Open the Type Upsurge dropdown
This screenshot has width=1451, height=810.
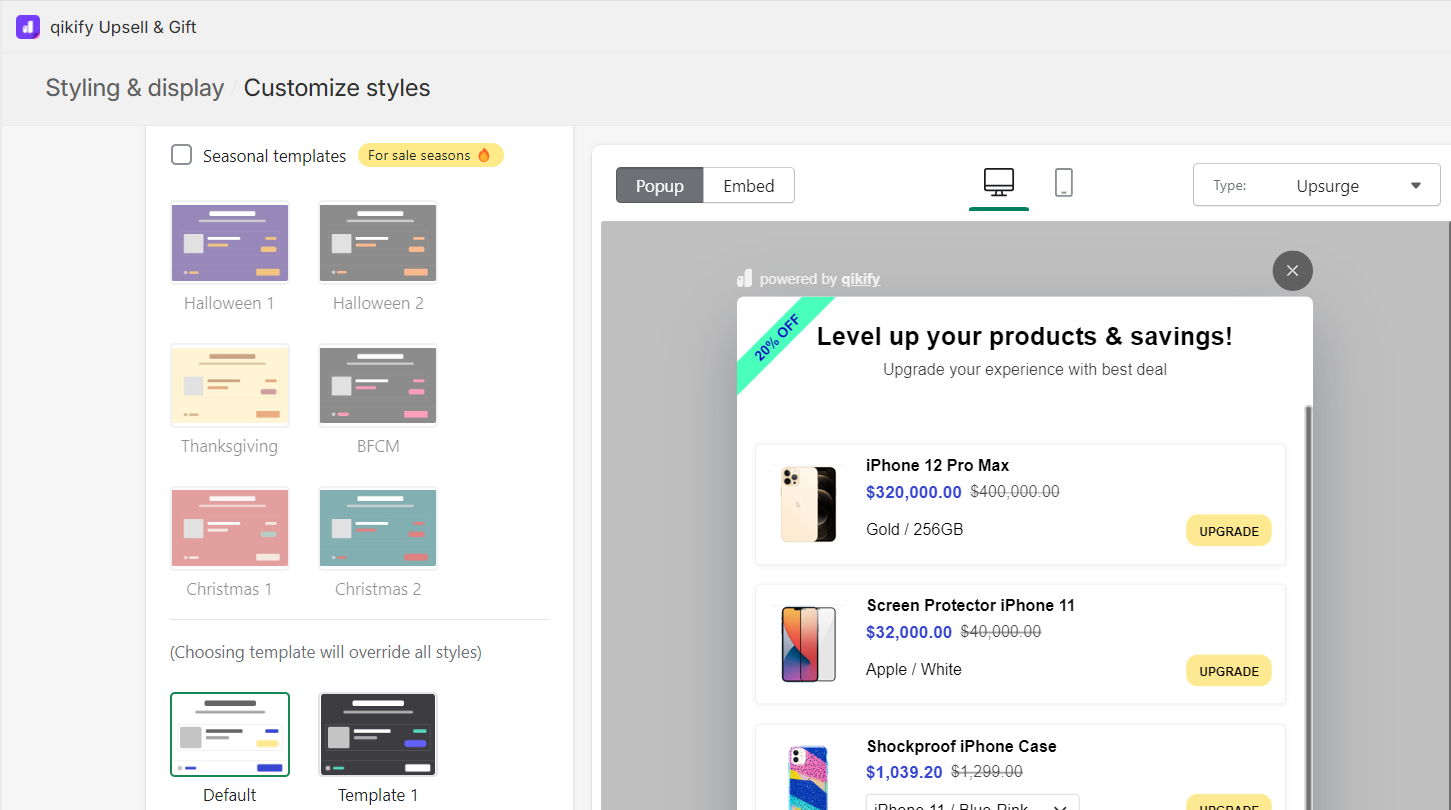coord(1316,185)
